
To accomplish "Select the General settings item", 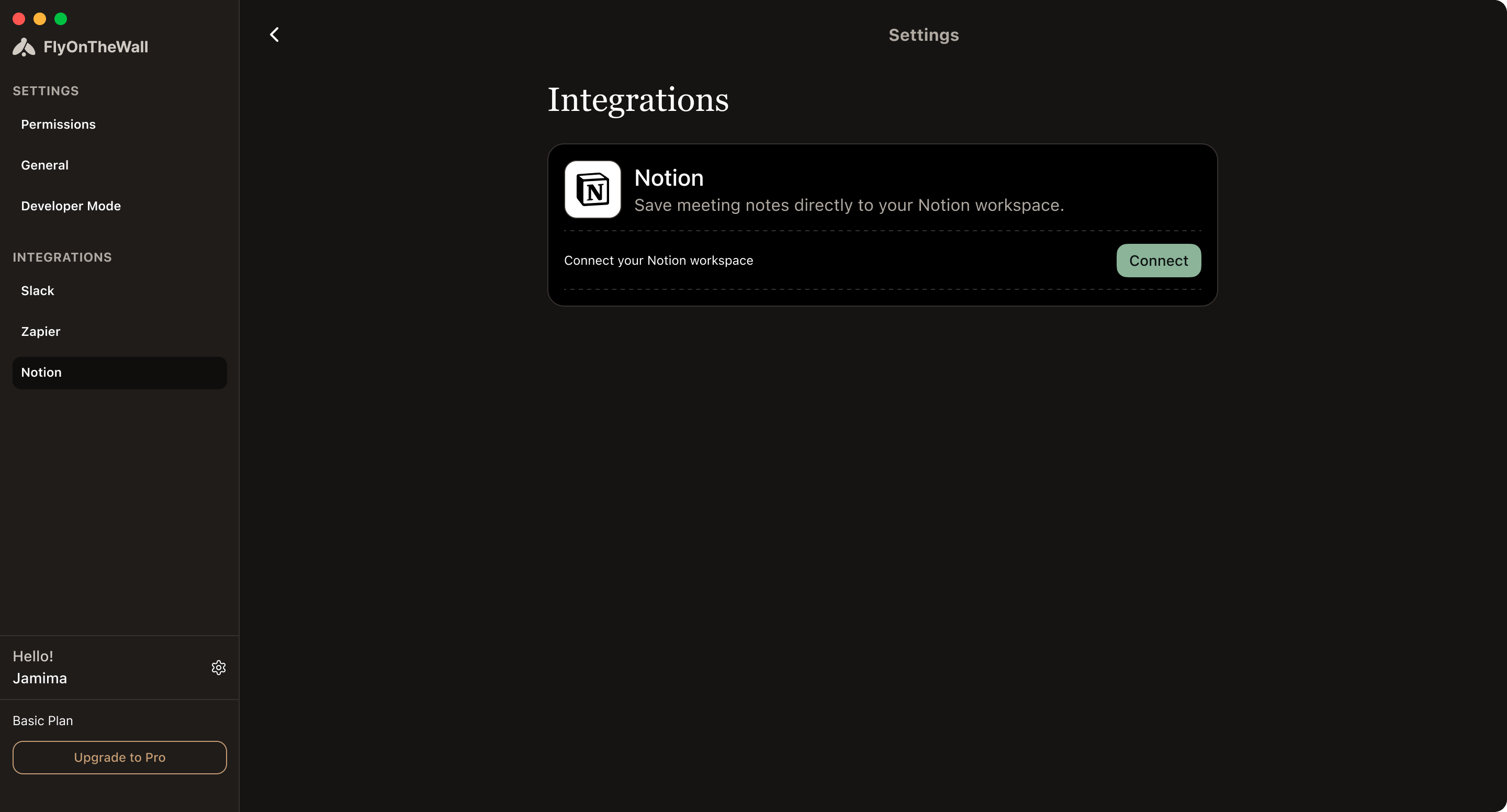I will pos(119,165).
